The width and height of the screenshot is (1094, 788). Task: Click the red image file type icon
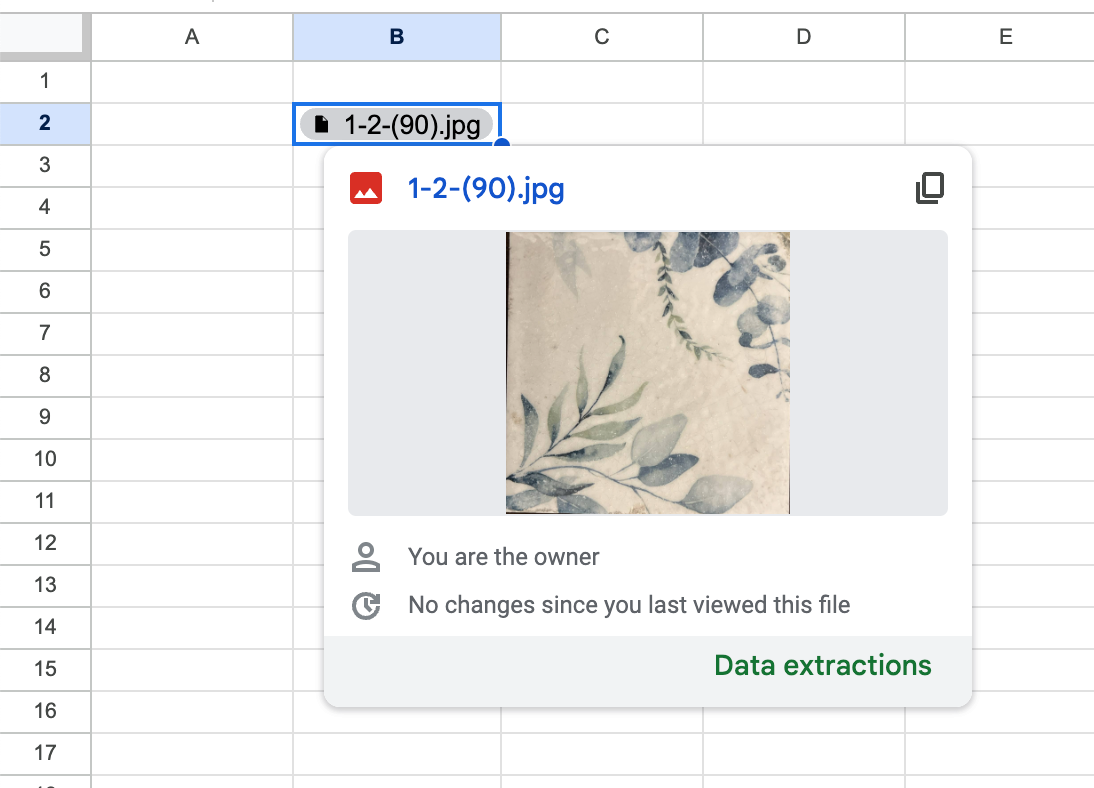click(366, 188)
